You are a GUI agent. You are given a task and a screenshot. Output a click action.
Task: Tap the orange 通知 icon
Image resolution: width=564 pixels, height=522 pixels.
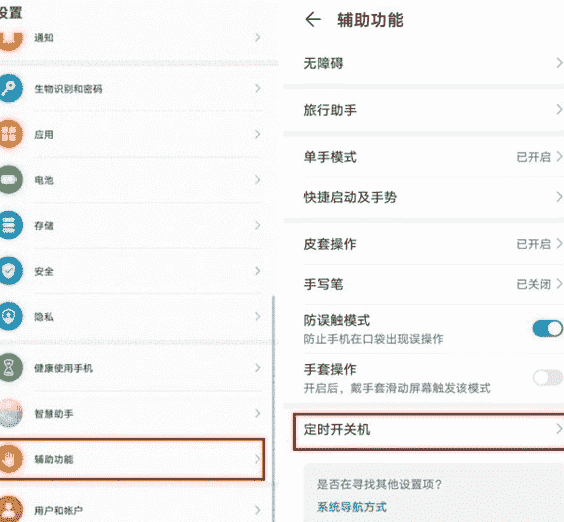10,40
